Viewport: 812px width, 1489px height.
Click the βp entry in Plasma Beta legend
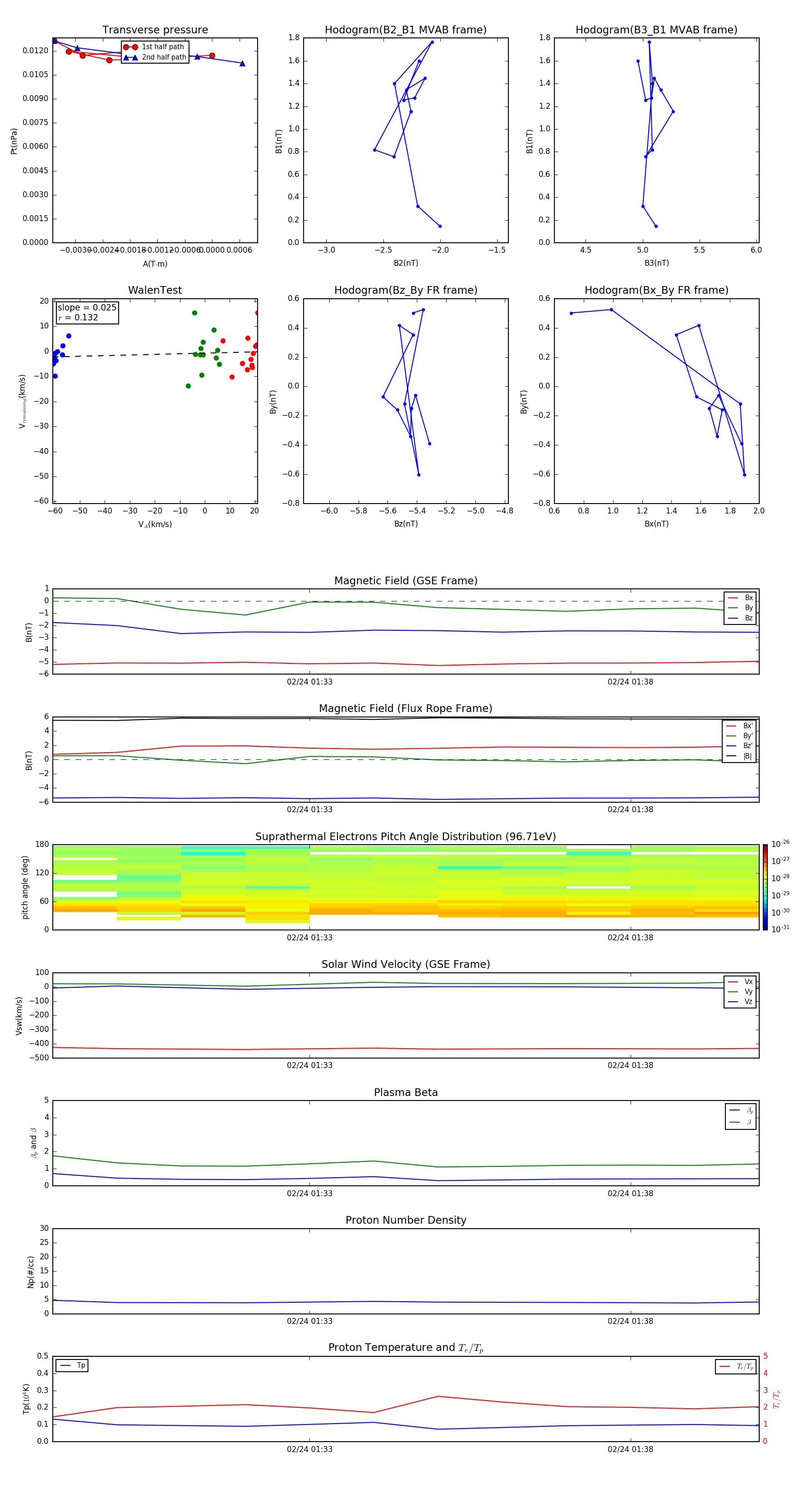pos(741,1110)
